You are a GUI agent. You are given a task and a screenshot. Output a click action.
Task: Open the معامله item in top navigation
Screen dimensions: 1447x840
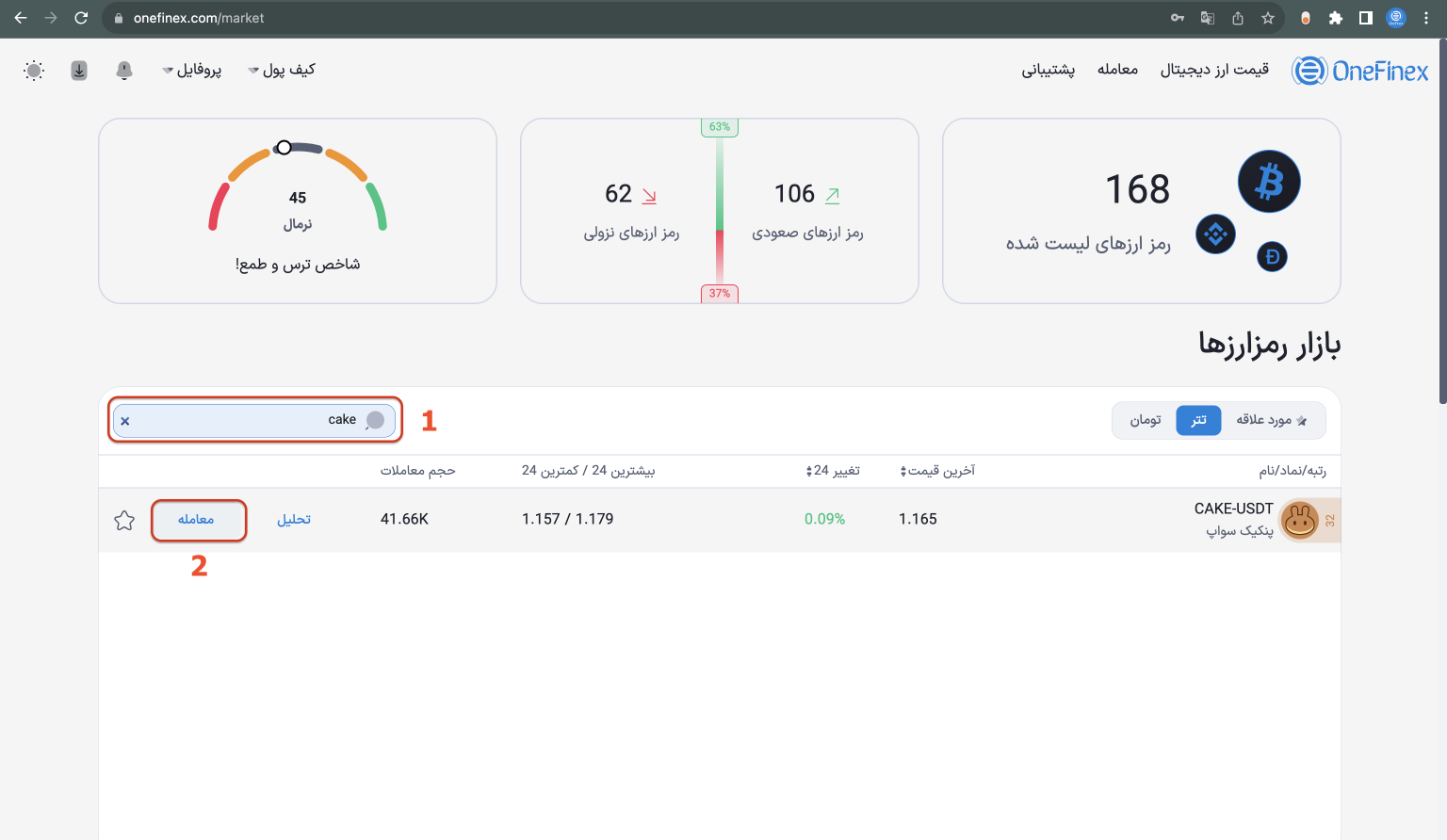[1117, 70]
